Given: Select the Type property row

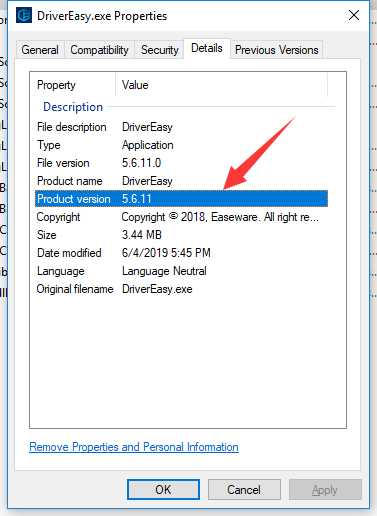Looking at the screenshot, I should click(181, 145).
